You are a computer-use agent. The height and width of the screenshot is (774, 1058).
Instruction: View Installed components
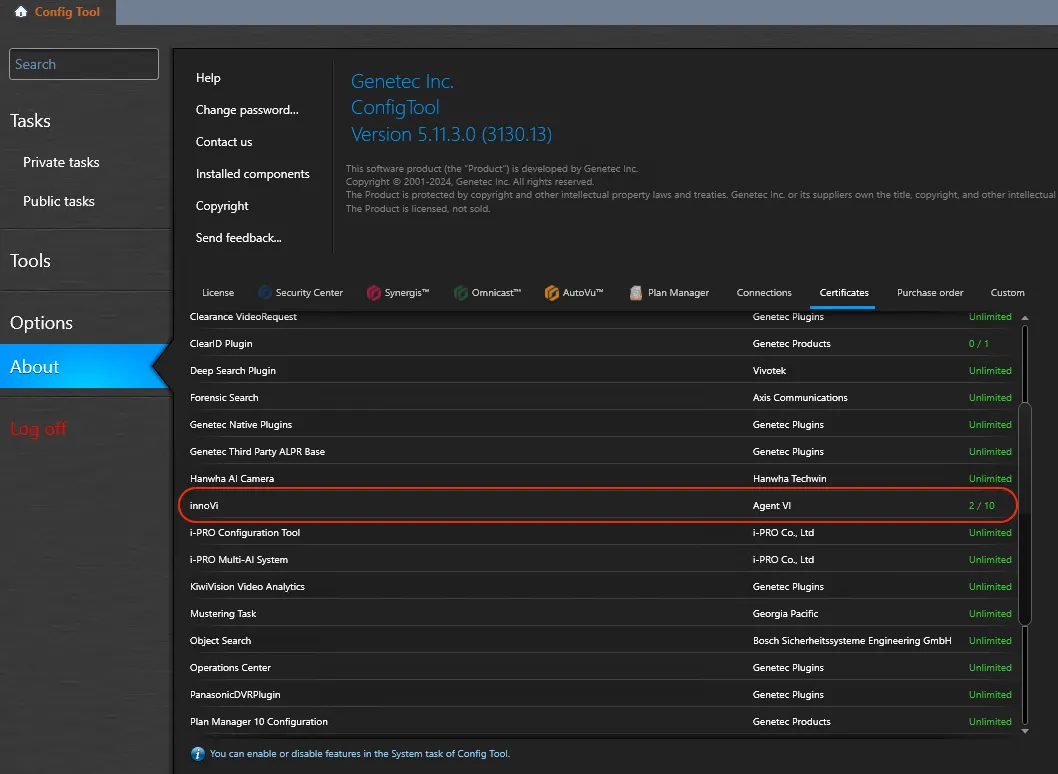pyautogui.click(x=252, y=173)
